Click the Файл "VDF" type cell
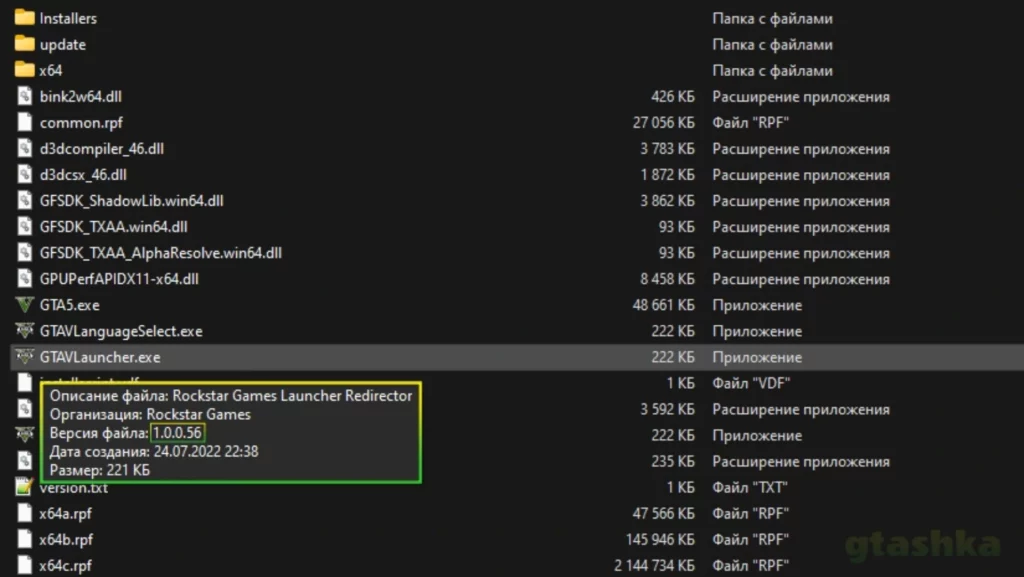This screenshot has width=1024, height=577. (x=751, y=383)
